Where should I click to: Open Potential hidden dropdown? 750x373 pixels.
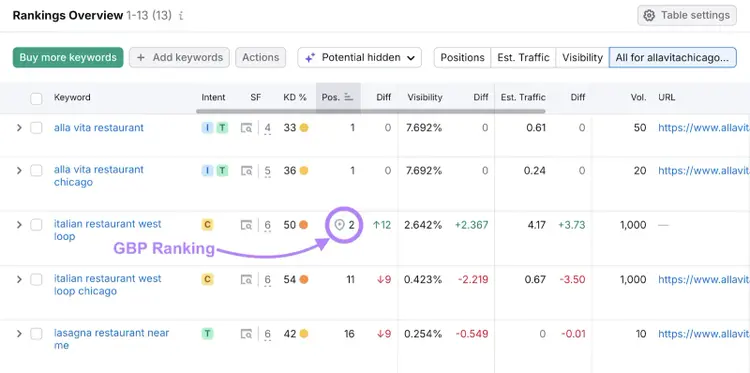click(360, 57)
